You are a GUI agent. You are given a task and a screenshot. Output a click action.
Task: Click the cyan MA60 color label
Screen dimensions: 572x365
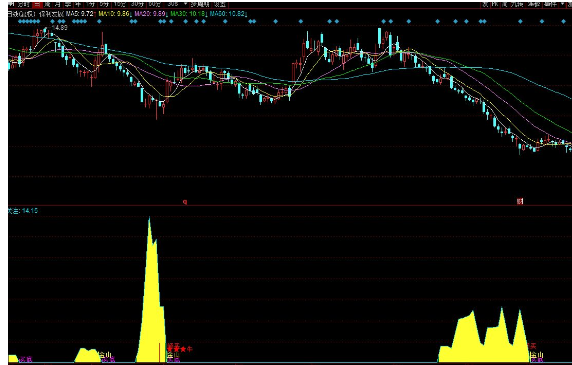(x=228, y=13)
